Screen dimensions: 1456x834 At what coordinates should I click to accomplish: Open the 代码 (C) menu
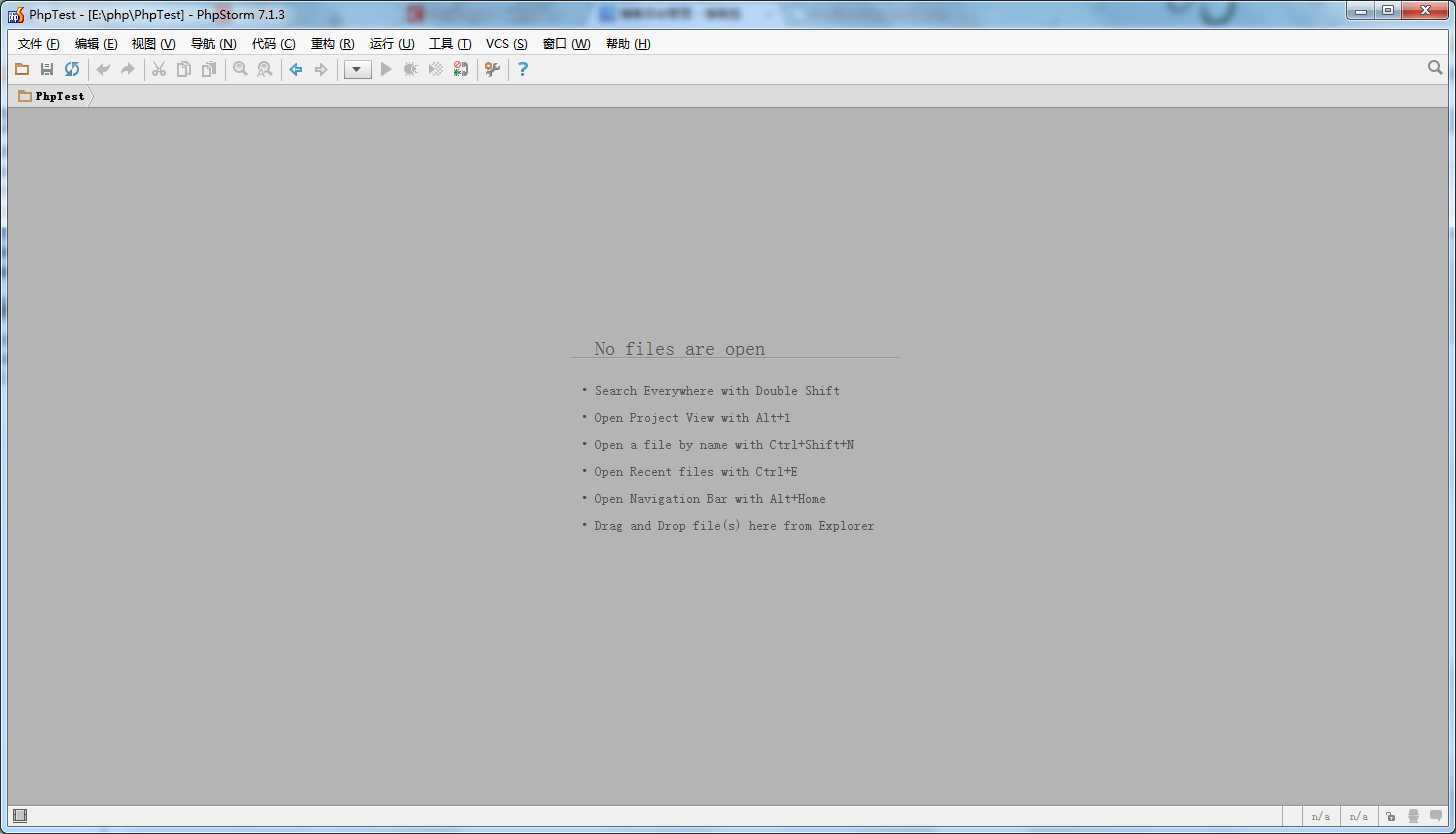(273, 44)
